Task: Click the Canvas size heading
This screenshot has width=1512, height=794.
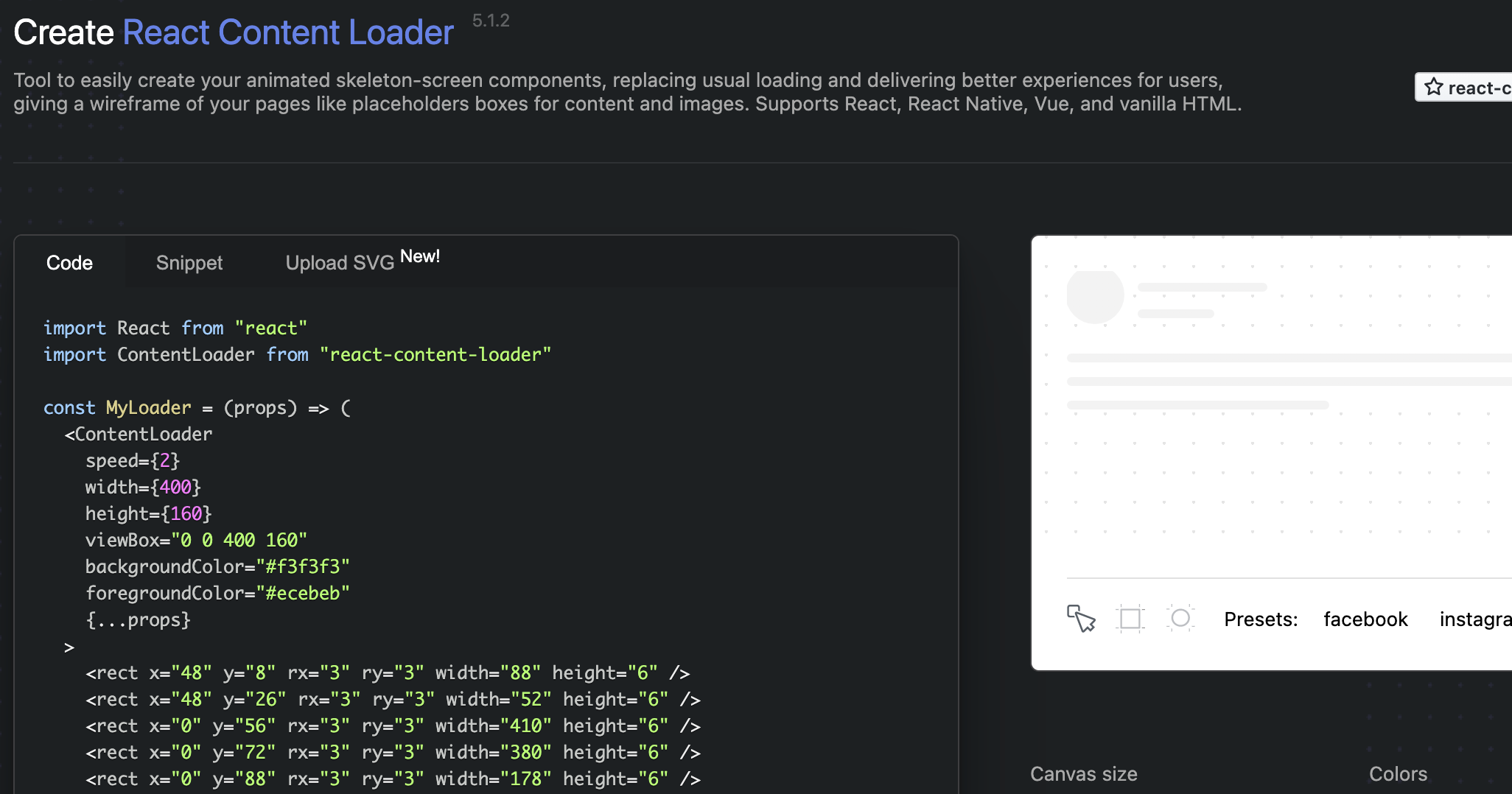Action: click(1084, 774)
